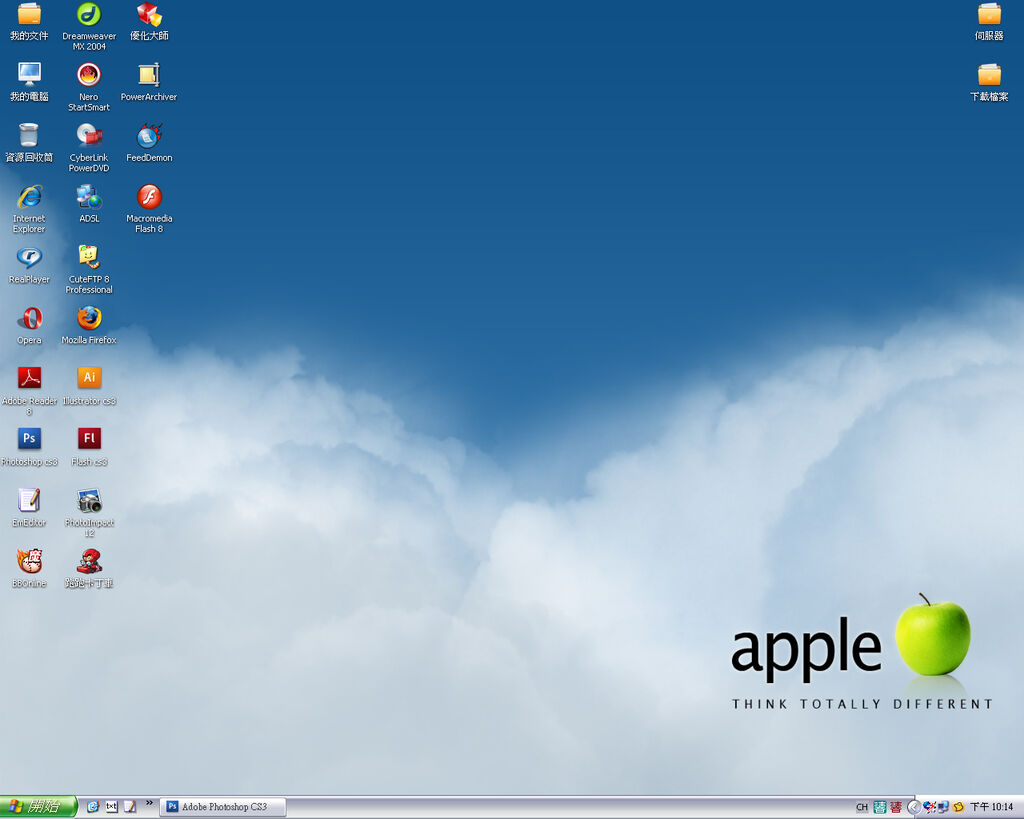Click the notepad-with-pencil Quick Launch icon
The image size is (1024, 819).
[130, 807]
